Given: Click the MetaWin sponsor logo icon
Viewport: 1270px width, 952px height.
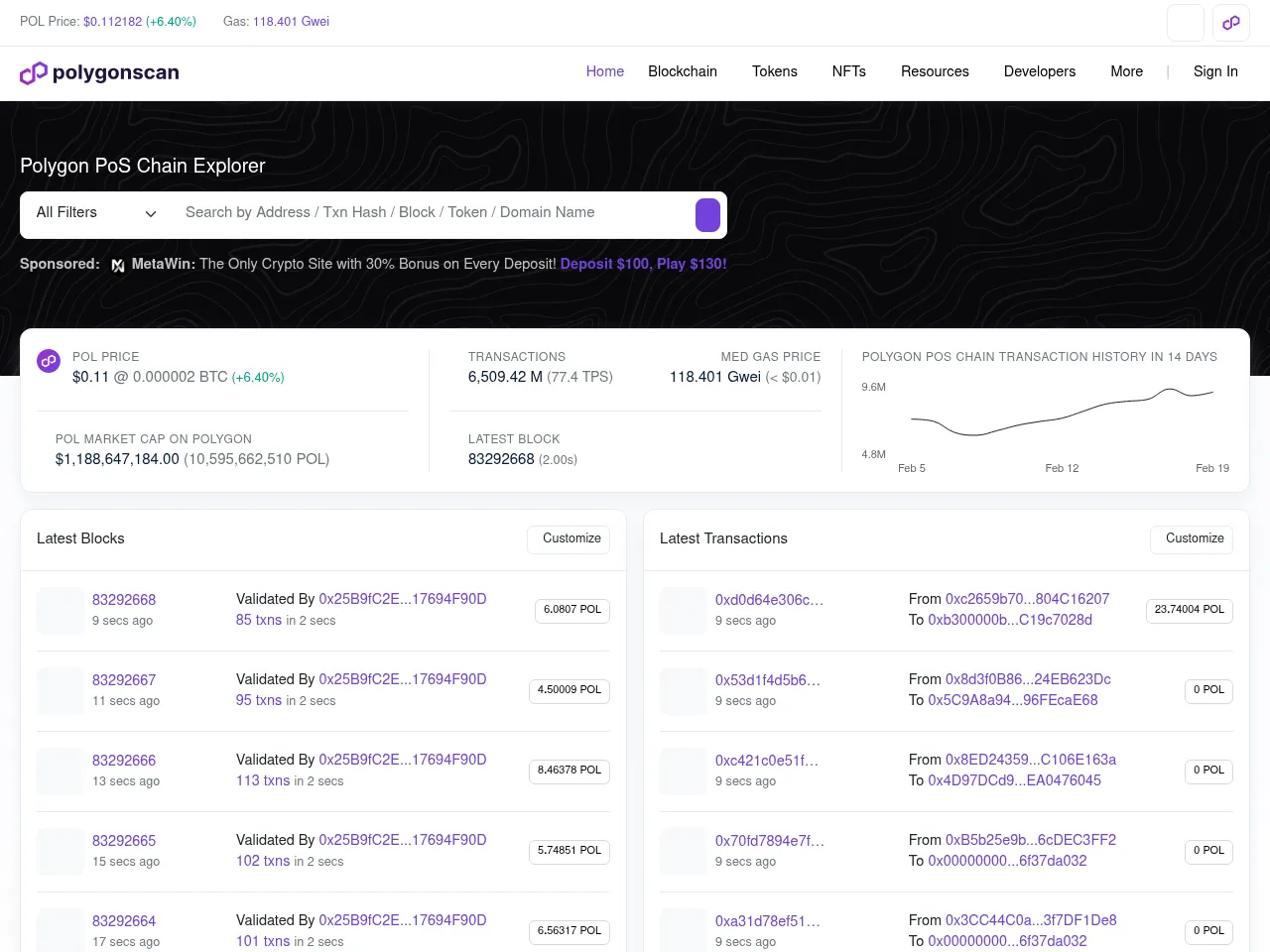Looking at the screenshot, I should pos(118,265).
